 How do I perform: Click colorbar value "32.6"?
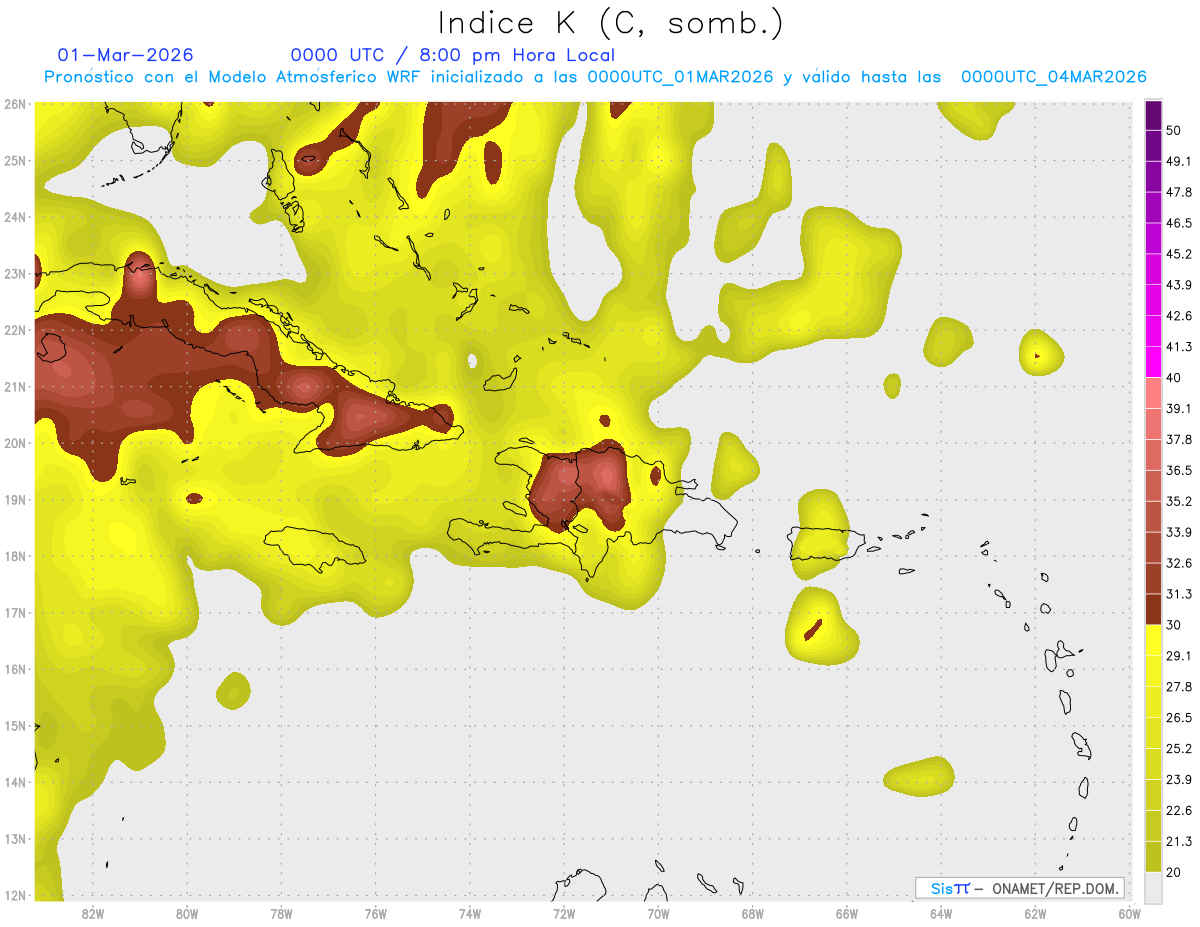click(1179, 563)
